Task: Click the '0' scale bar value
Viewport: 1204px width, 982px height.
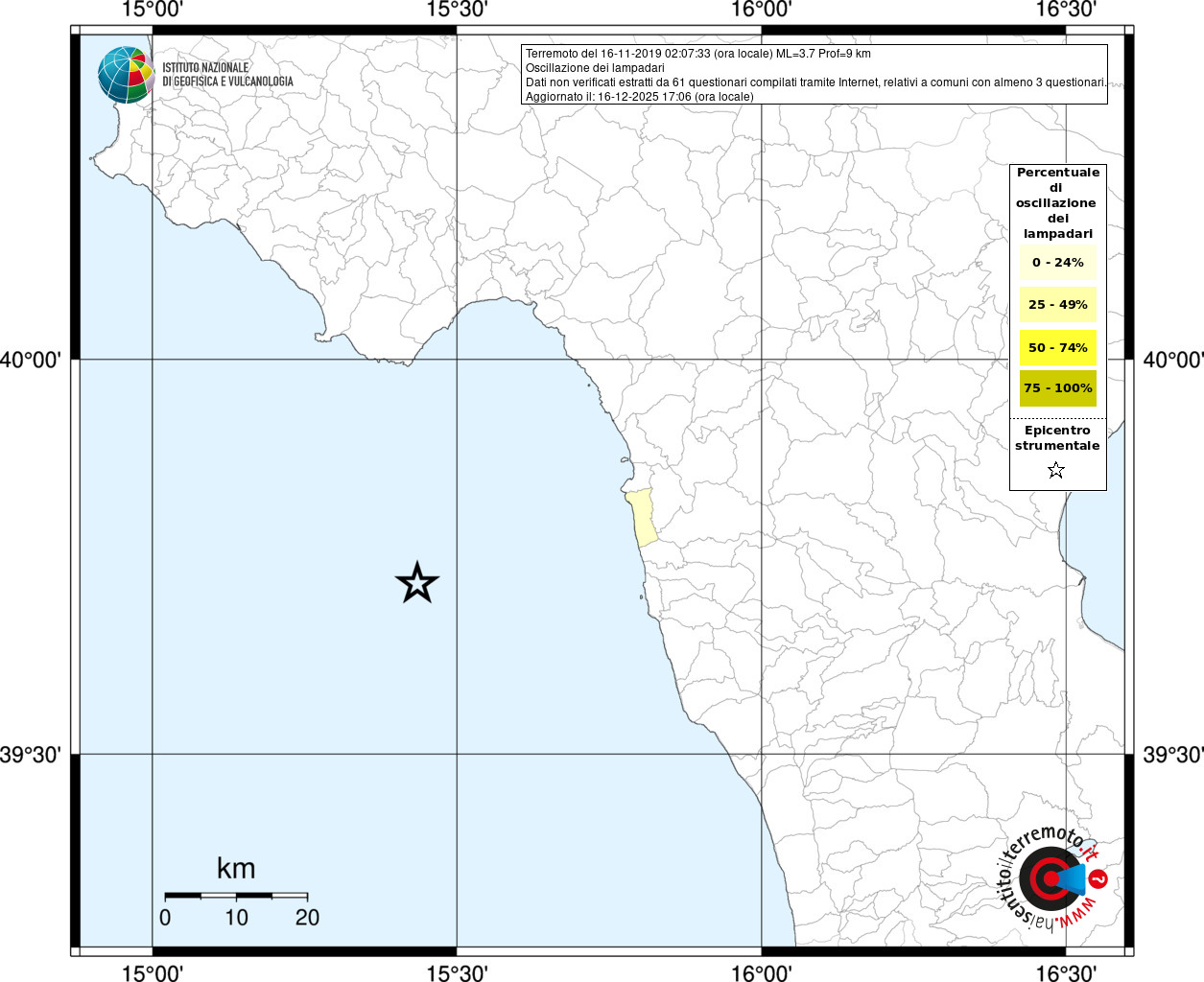Action: (x=165, y=918)
